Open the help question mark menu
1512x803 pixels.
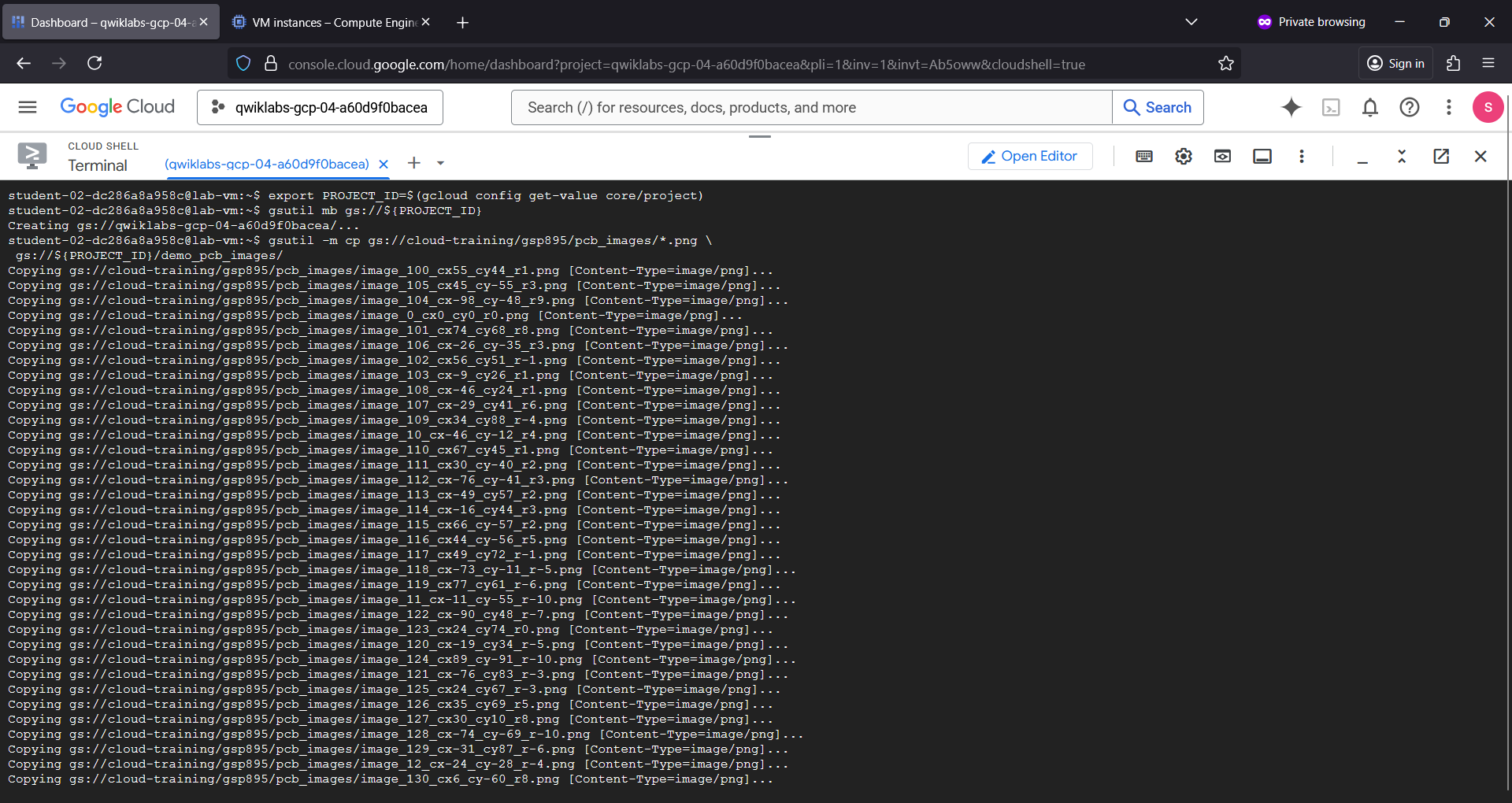(x=1410, y=107)
